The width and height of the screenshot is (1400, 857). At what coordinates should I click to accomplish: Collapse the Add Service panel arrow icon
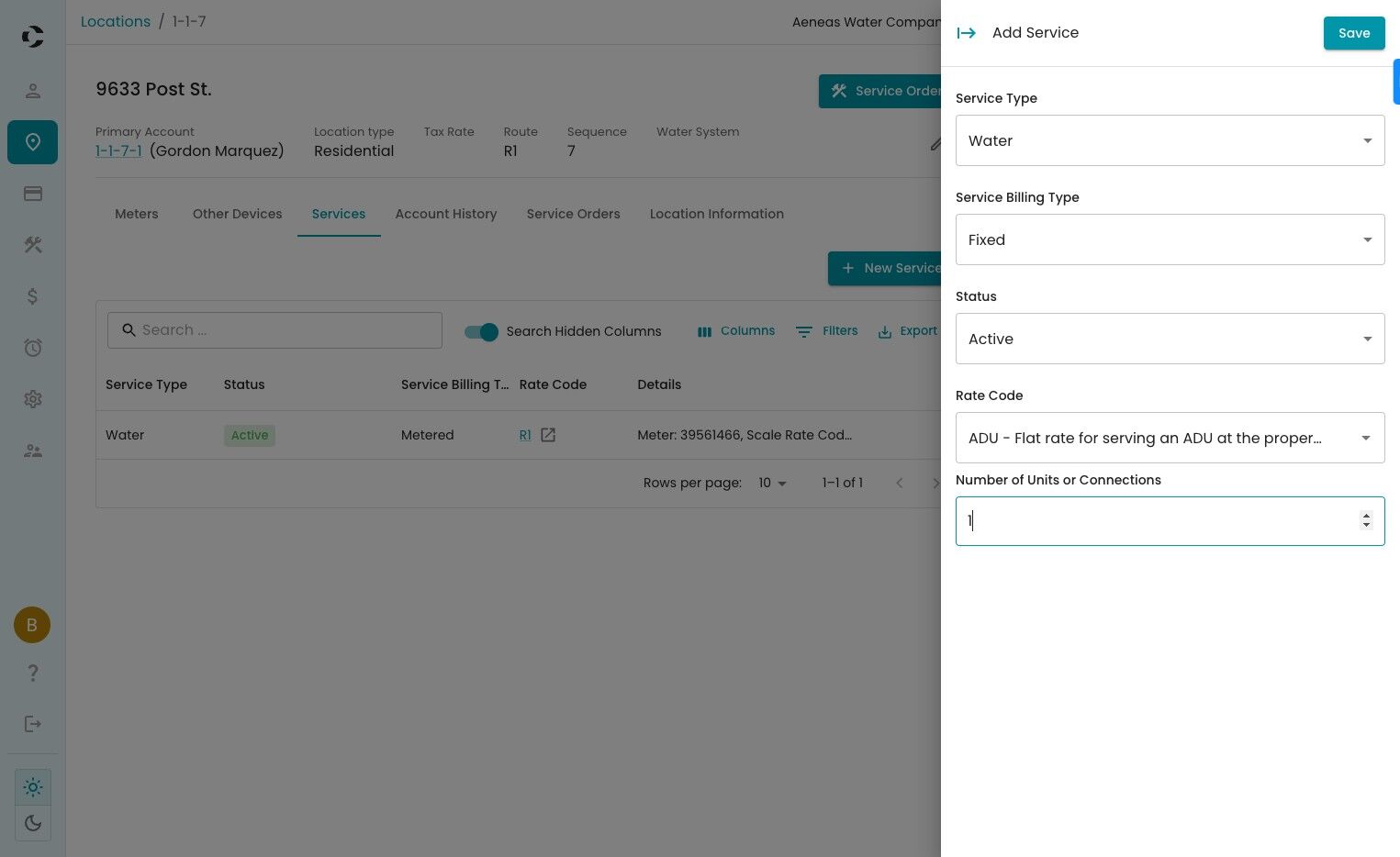click(x=966, y=33)
